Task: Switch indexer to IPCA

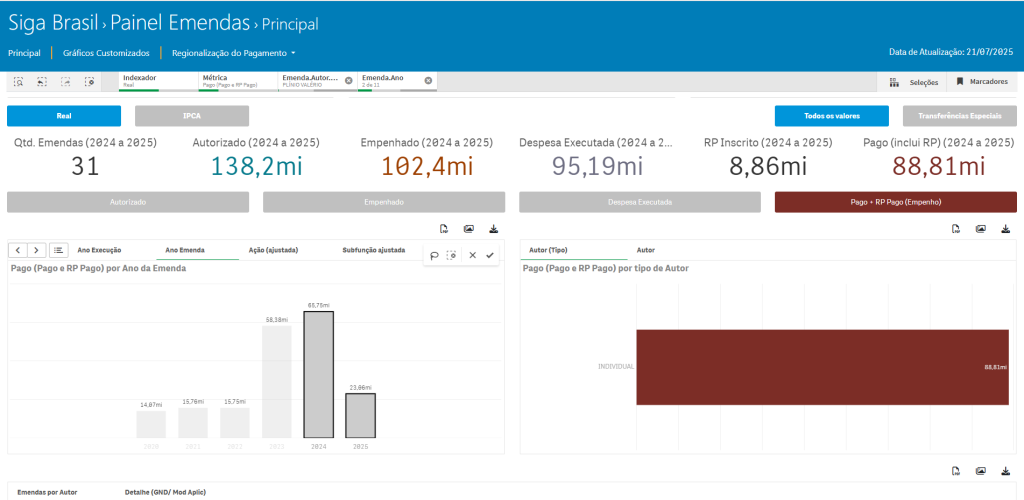Action: [x=192, y=116]
